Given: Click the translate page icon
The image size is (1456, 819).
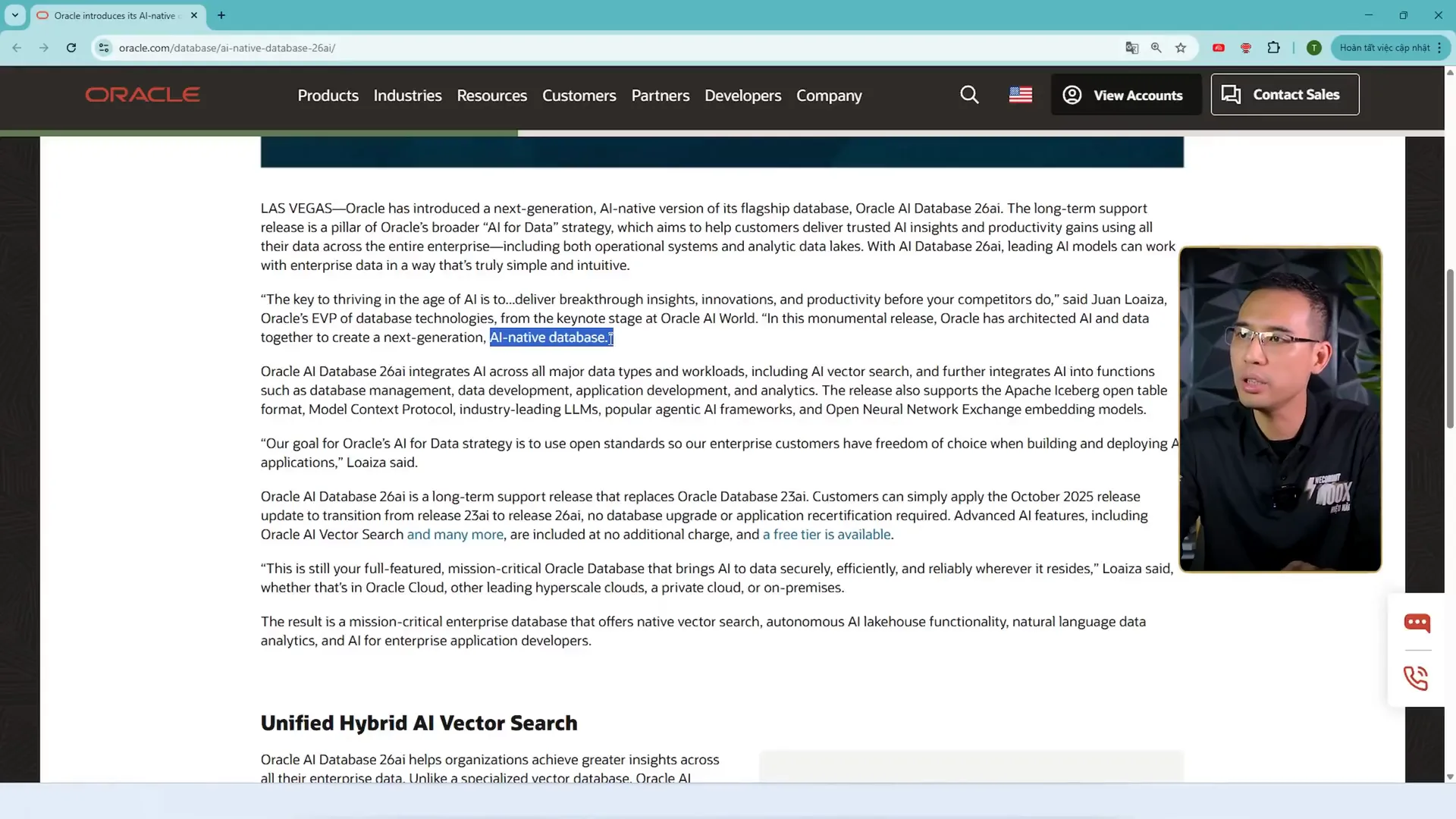Looking at the screenshot, I should tap(1132, 48).
